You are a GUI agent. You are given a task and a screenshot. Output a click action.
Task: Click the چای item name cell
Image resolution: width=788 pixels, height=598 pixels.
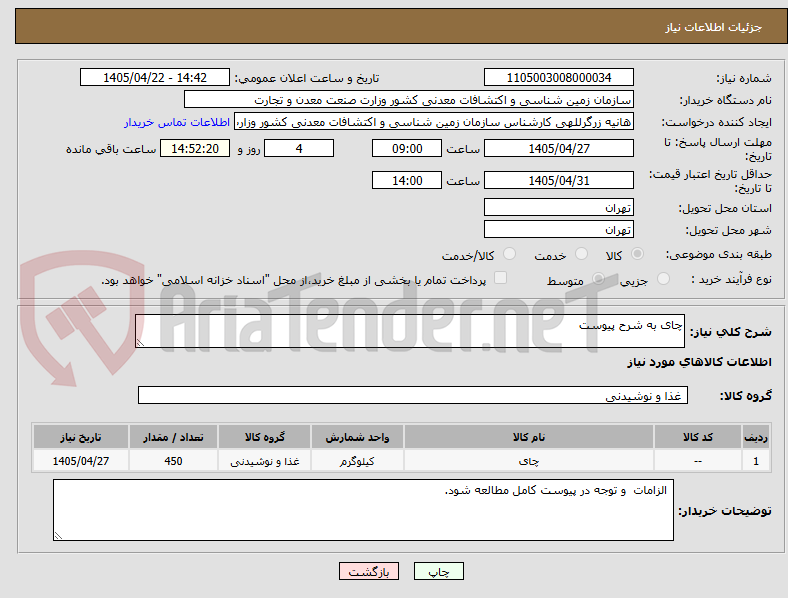coord(529,461)
